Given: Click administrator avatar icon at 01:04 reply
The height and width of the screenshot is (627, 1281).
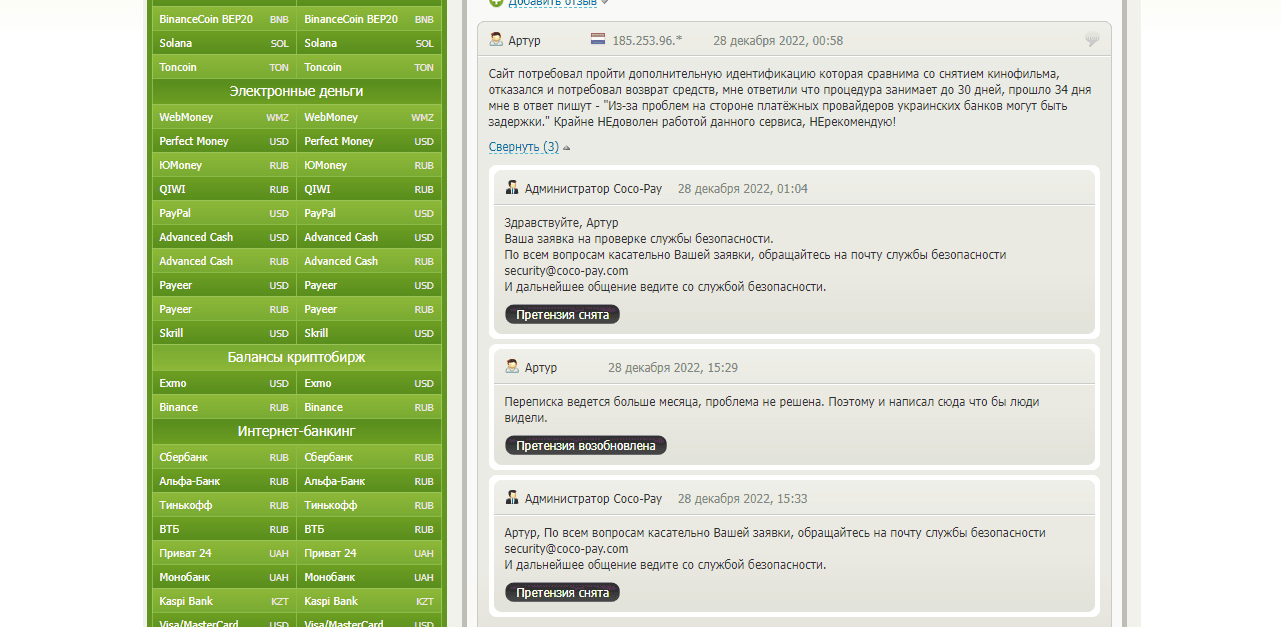Looking at the screenshot, I should tap(512, 188).
